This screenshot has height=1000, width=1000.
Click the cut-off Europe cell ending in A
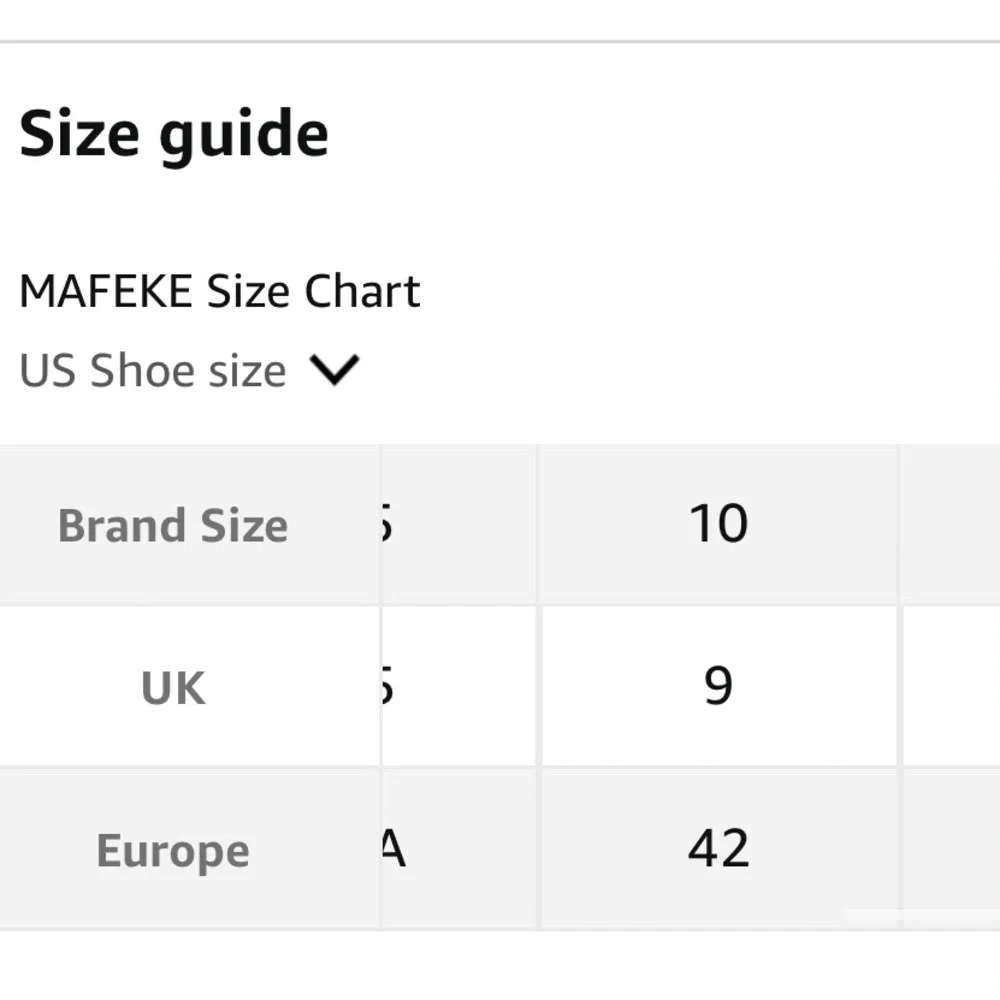pos(459,849)
